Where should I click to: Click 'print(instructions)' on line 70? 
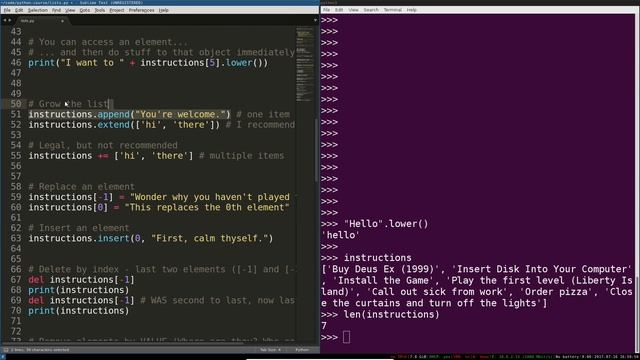pyautogui.click(x=79, y=311)
